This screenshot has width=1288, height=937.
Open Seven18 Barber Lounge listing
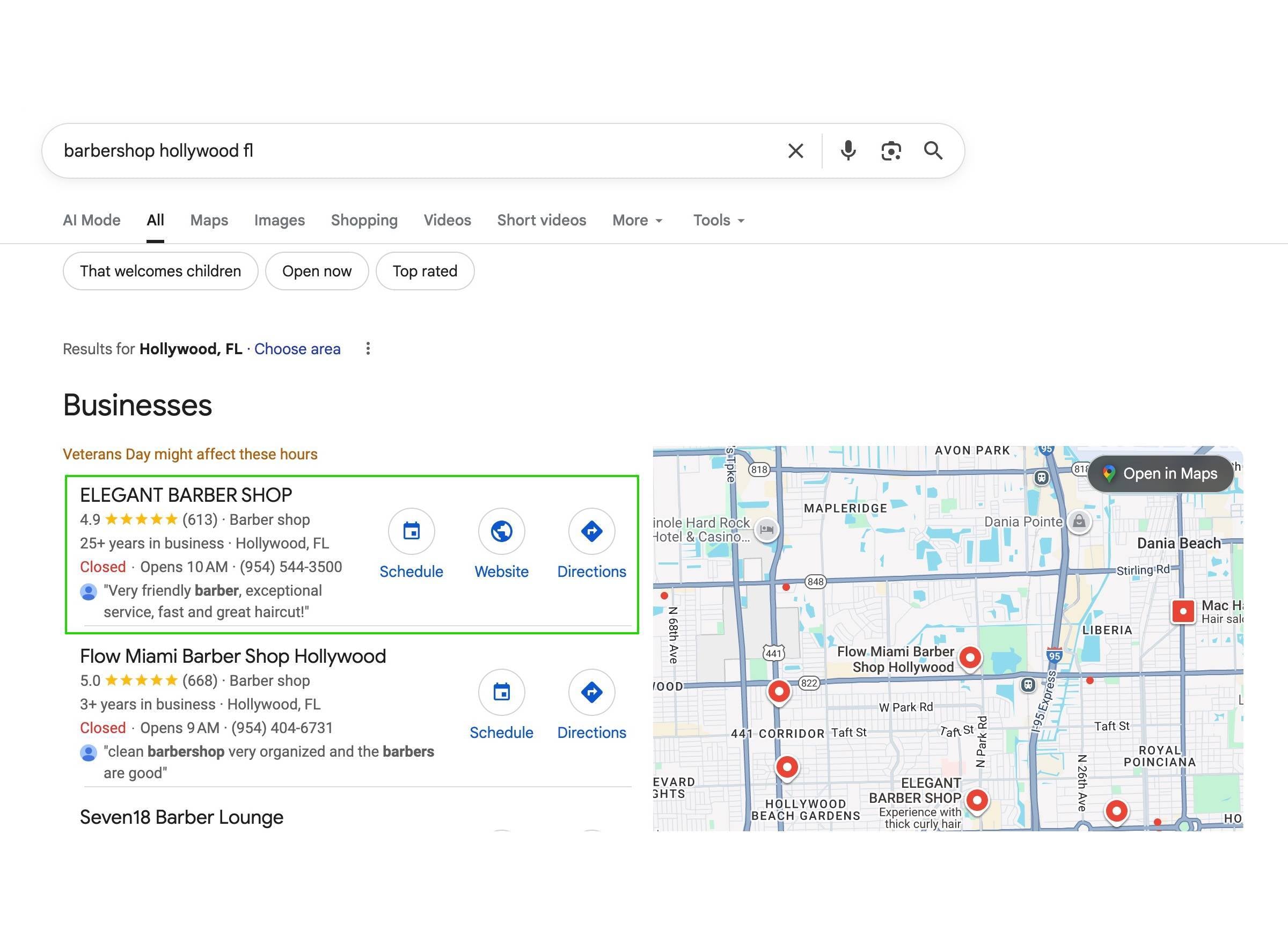point(181,818)
